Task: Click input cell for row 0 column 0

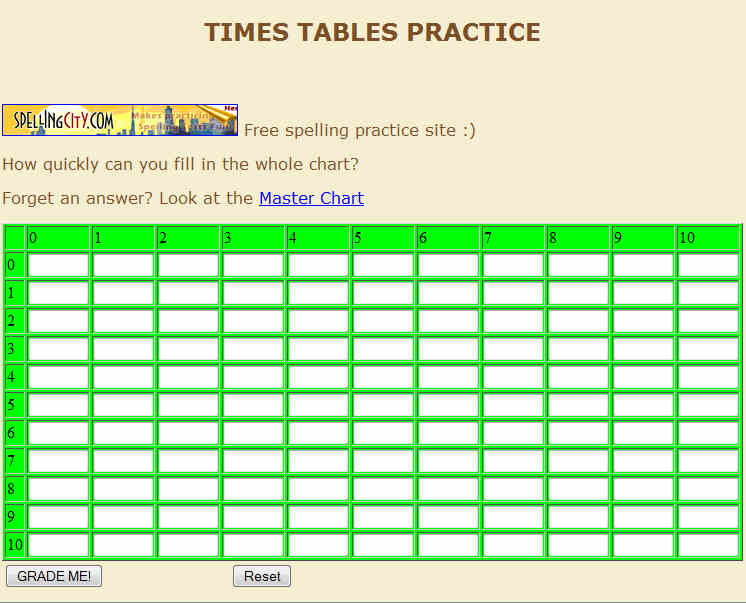Action: (58, 265)
